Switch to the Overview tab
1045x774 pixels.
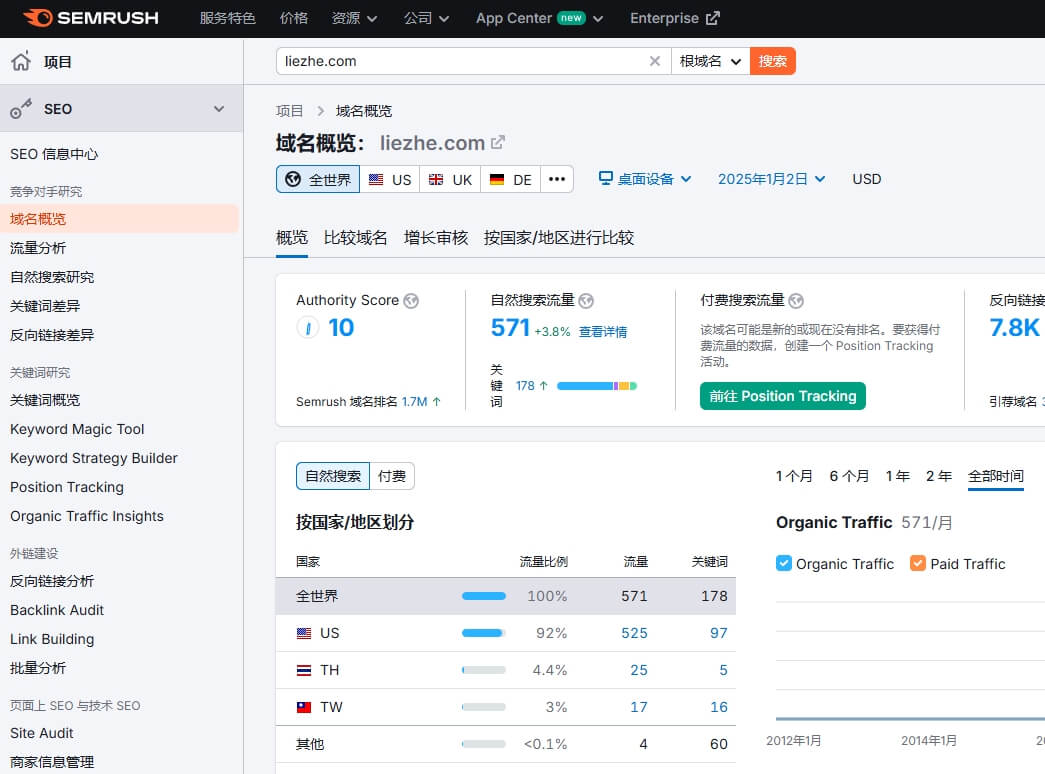coord(292,237)
